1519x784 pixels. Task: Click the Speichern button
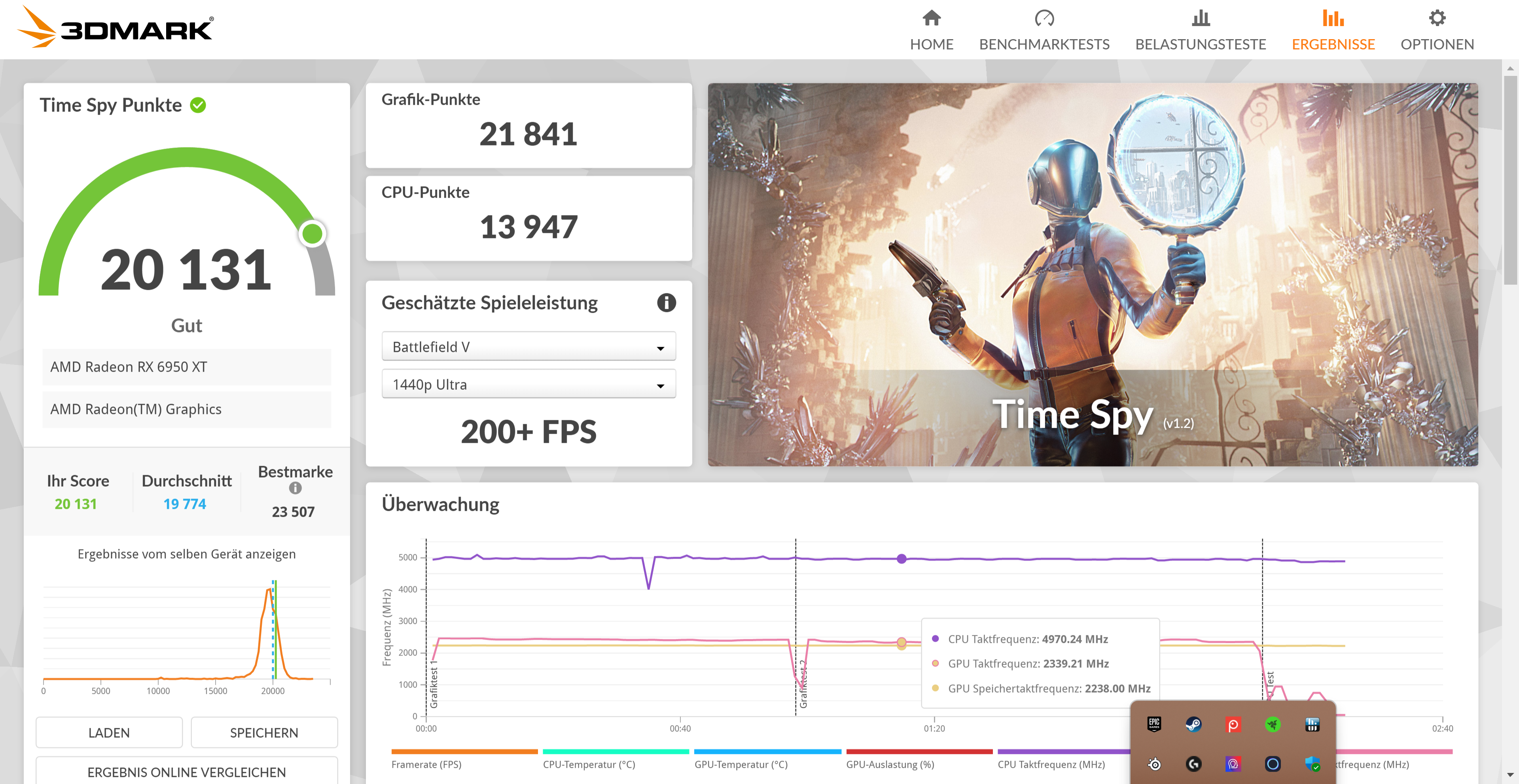tap(263, 733)
